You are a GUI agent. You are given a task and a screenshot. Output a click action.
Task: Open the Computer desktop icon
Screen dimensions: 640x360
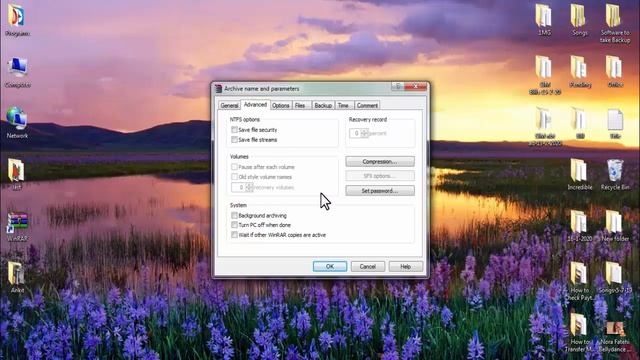click(18, 72)
